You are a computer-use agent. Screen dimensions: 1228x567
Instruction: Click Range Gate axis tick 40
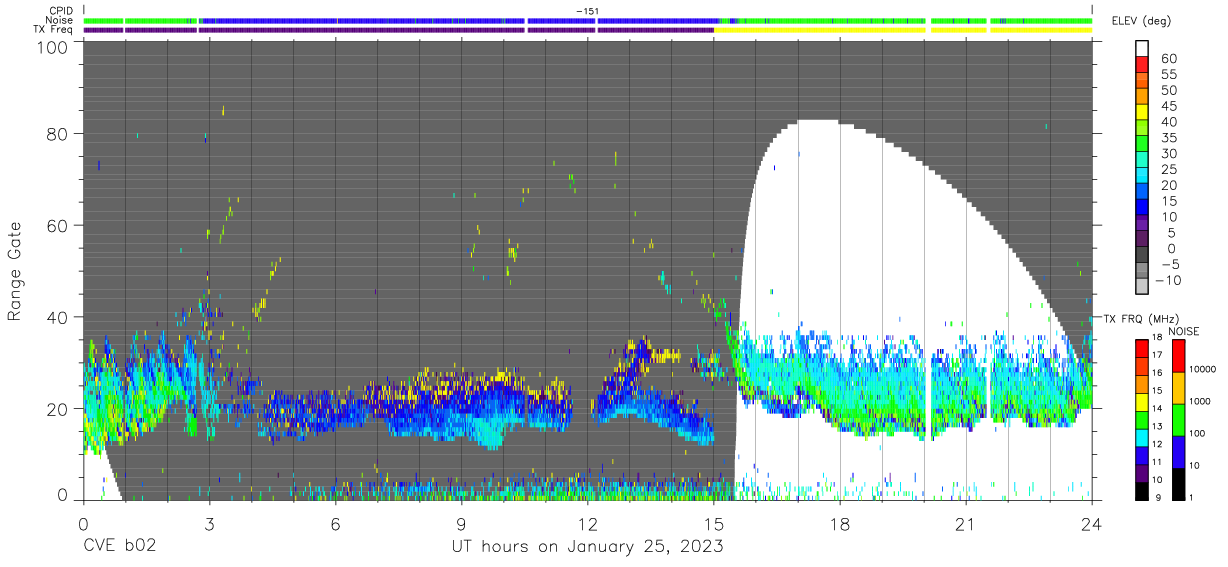[x=59, y=317]
